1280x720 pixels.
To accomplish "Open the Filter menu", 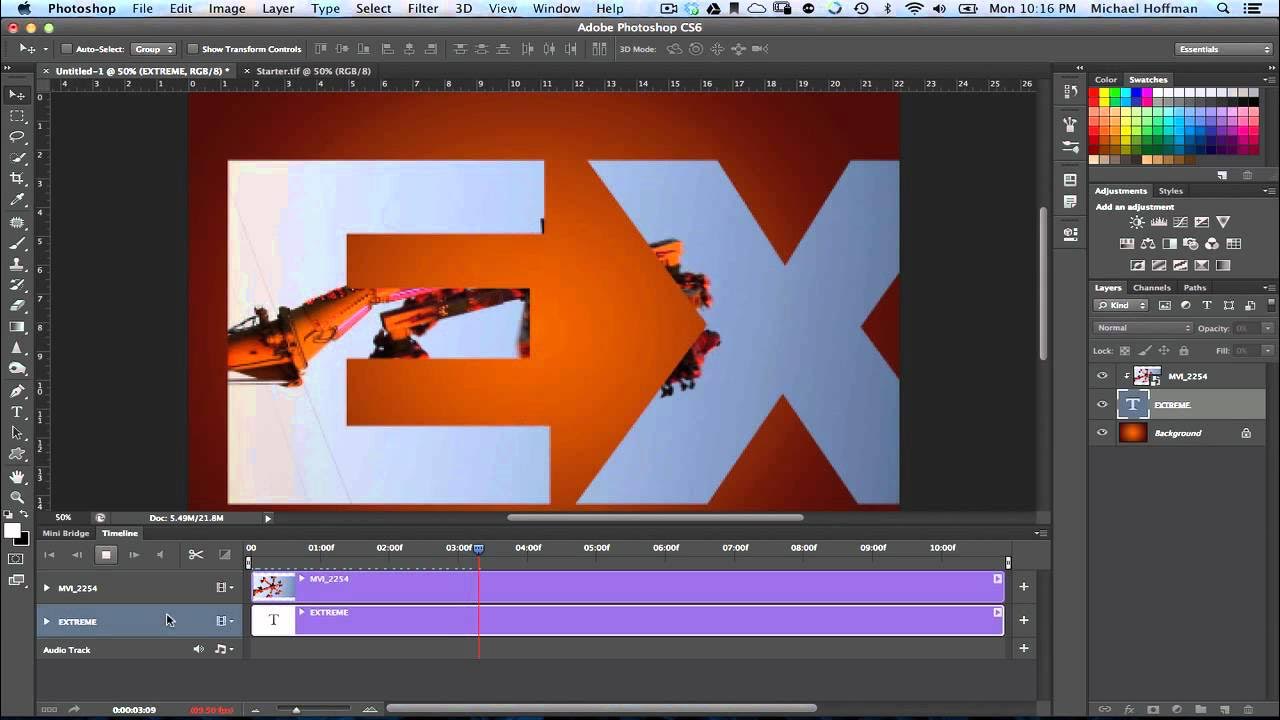I will pyautogui.click(x=423, y=8).
